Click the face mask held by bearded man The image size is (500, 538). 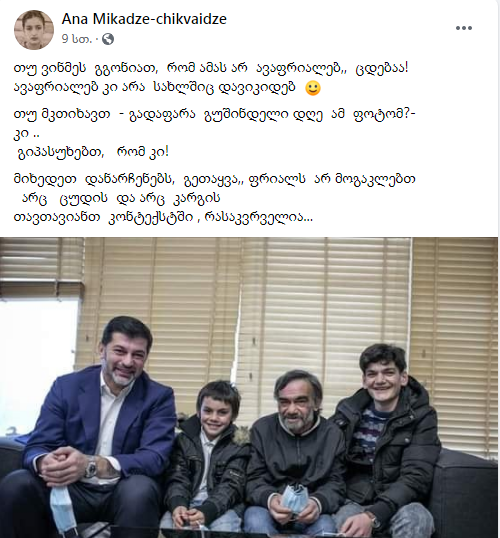pos(294,498)
